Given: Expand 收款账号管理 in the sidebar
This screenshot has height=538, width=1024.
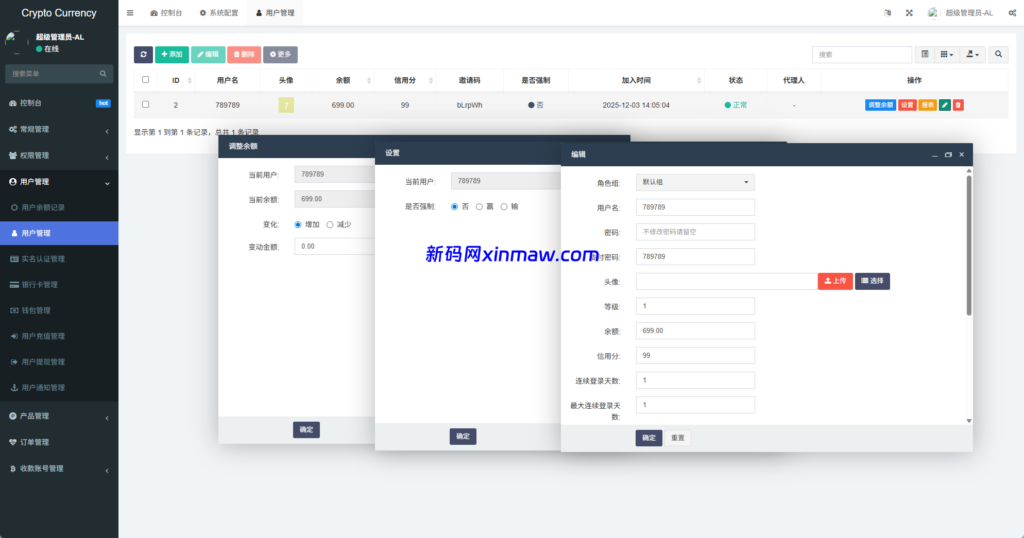Looking at the screenshot, I should tap(59, 469).
